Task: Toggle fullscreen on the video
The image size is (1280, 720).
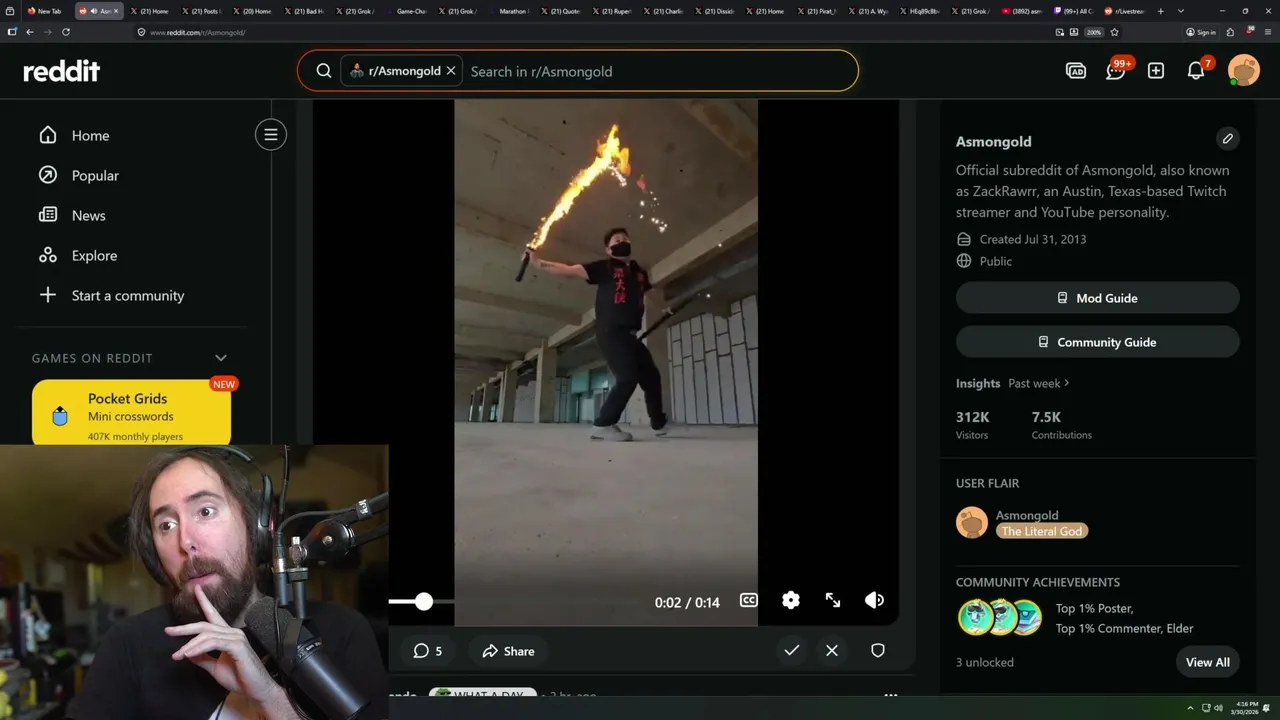Action: point(833,600)
